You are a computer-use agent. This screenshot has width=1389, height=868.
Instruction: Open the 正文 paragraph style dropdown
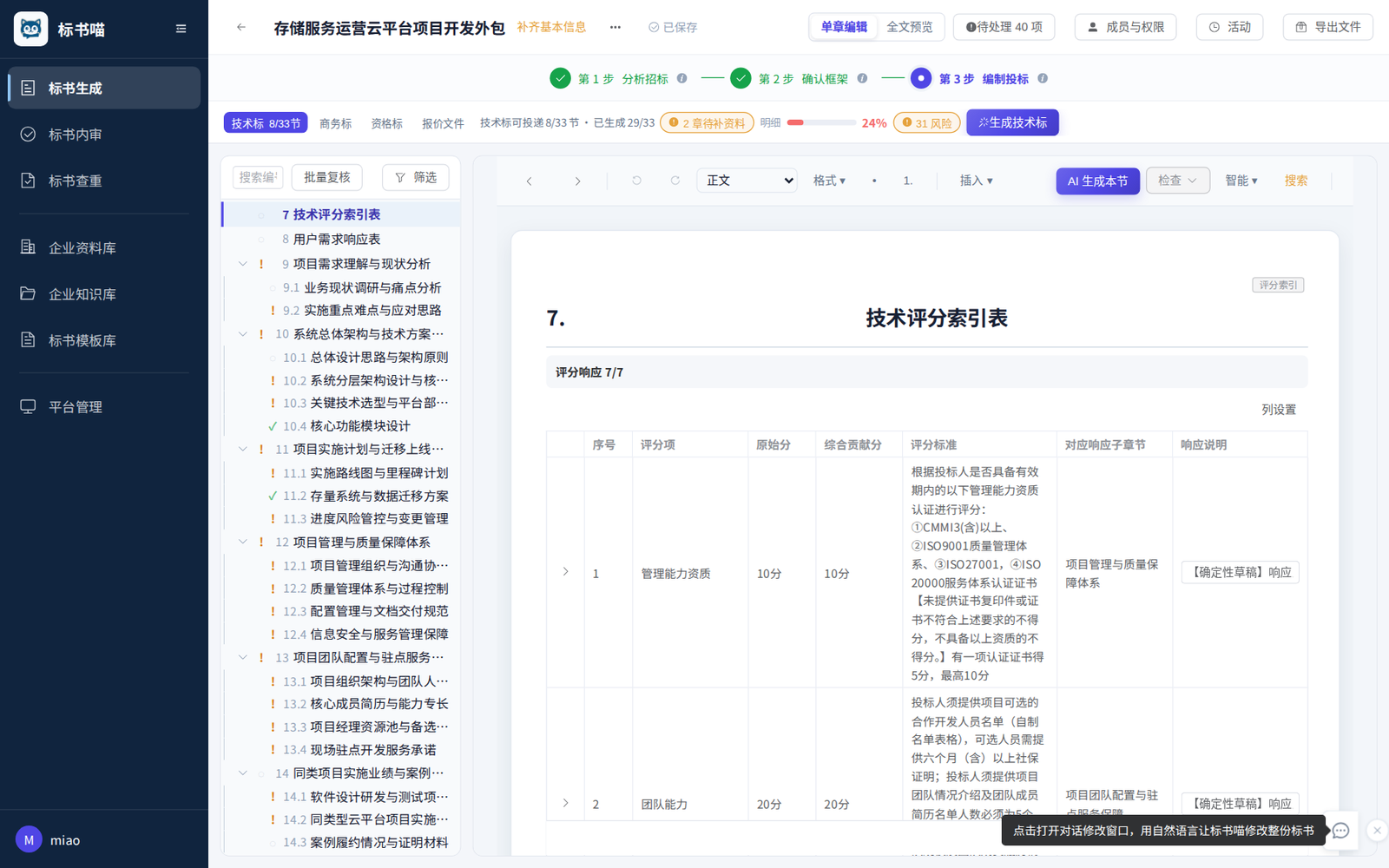point(747,181)
